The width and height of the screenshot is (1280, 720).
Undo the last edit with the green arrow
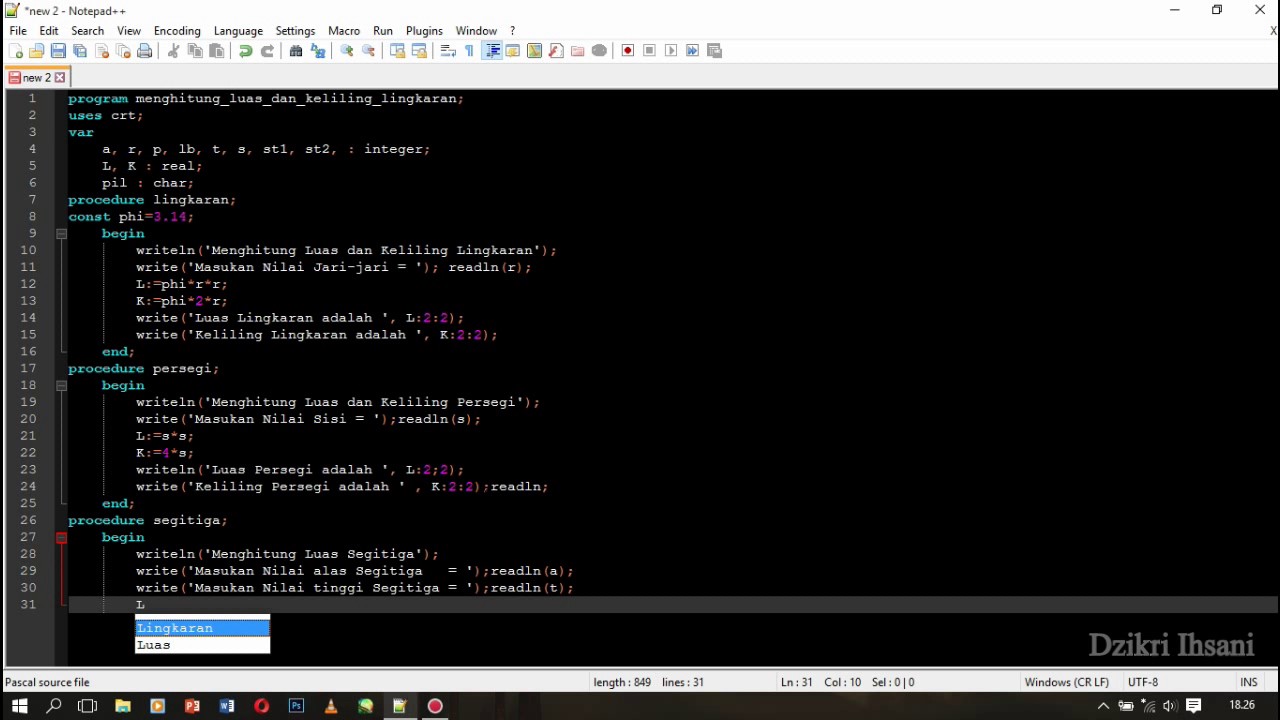click(245, 51)
